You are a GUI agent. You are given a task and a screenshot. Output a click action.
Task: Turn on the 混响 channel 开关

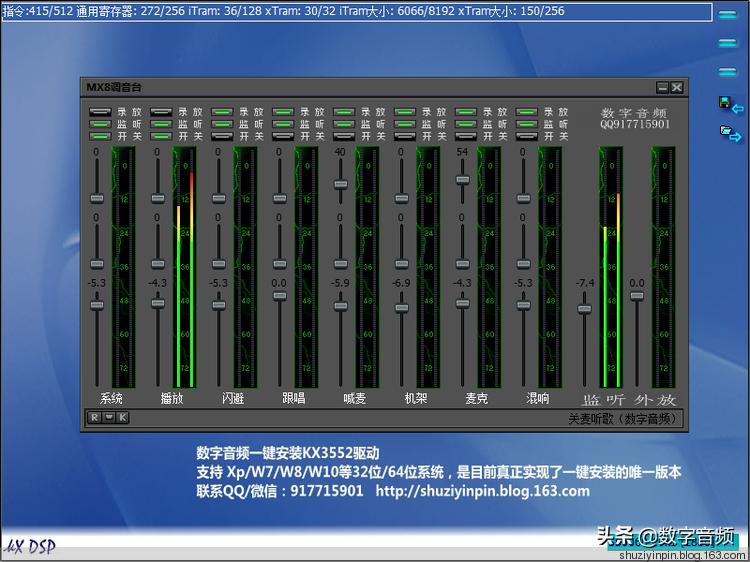point(527,136)
